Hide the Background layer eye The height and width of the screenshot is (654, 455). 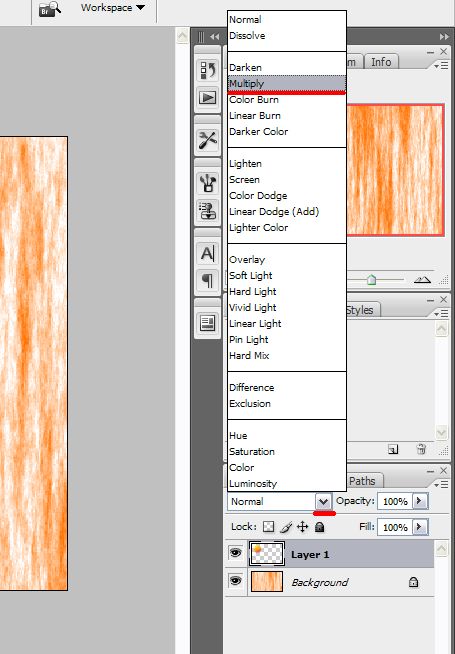[236, 581]
